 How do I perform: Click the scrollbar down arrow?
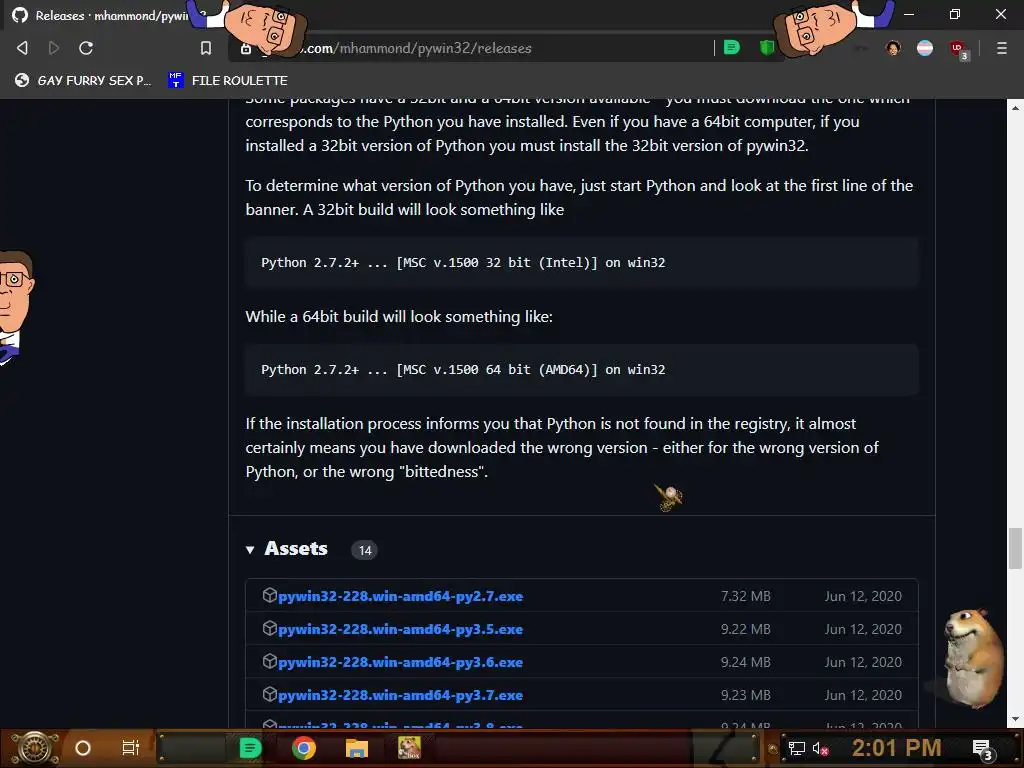(1015, 720)
